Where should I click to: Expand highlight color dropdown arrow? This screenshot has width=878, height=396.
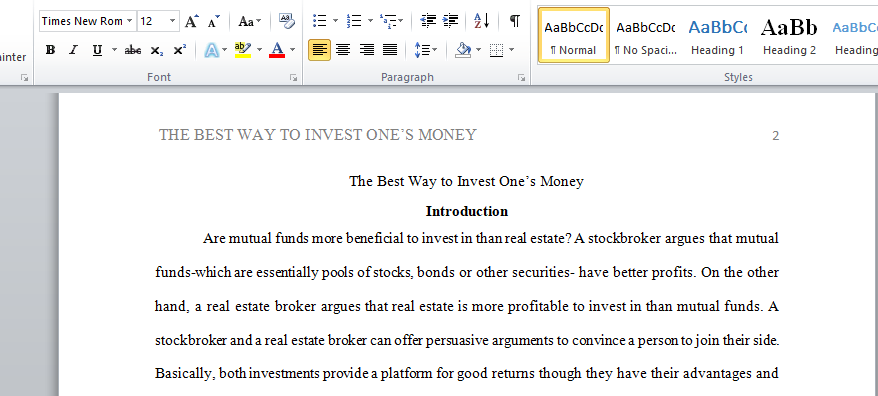pyautogui.click(x=259, y=50)
